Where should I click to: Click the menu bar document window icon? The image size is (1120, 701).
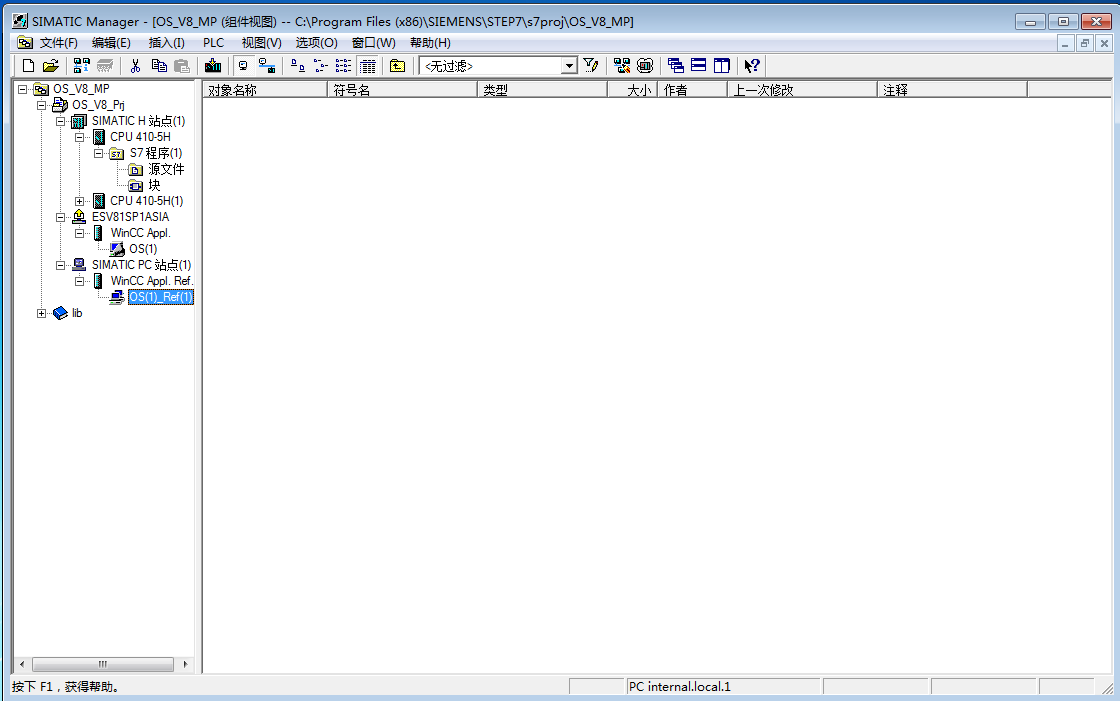[x=25, y=43]
